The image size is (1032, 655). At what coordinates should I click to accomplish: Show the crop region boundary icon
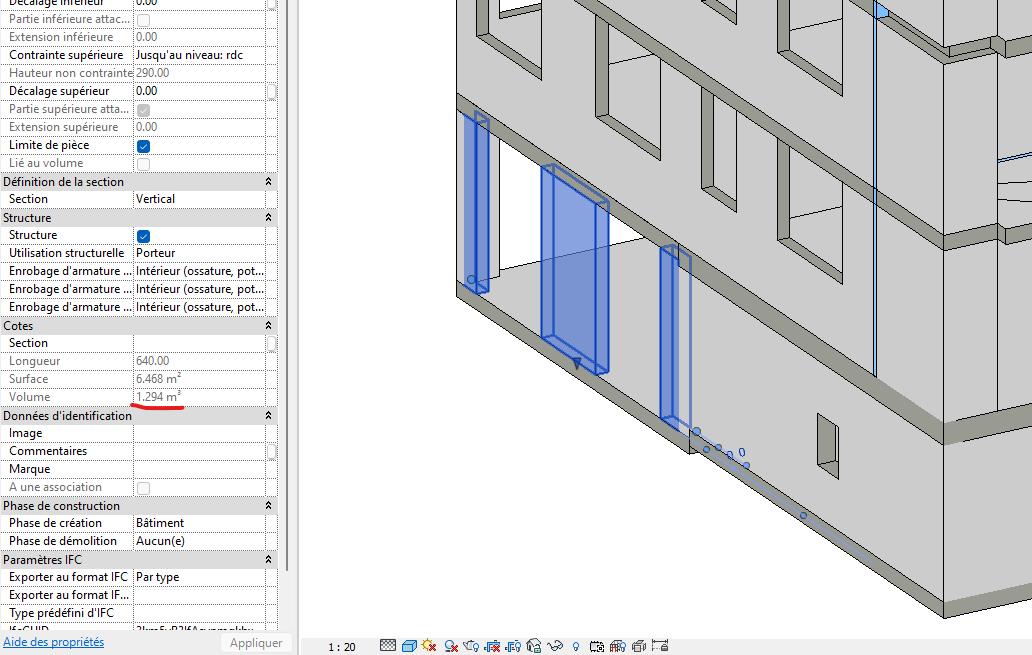512,644
